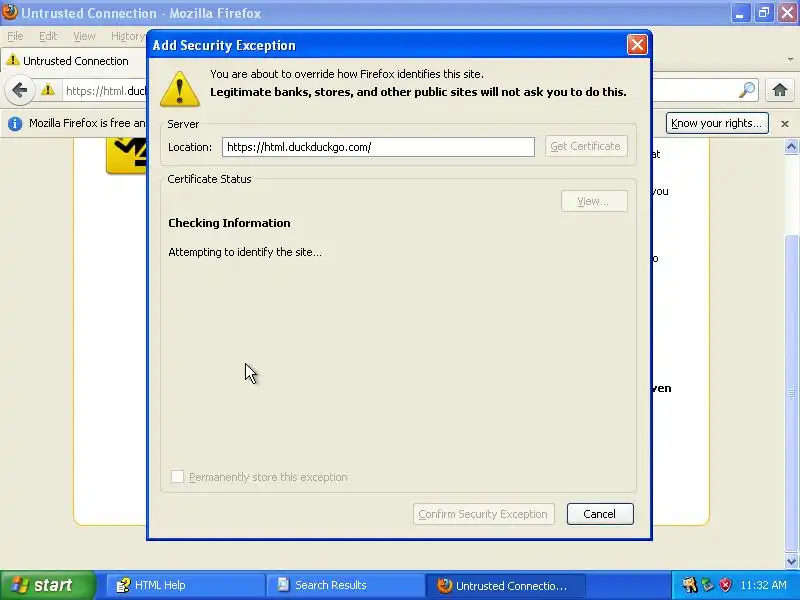
Task: Click the Untrusted Connection taskbar item
Action: tap(505, 585)
